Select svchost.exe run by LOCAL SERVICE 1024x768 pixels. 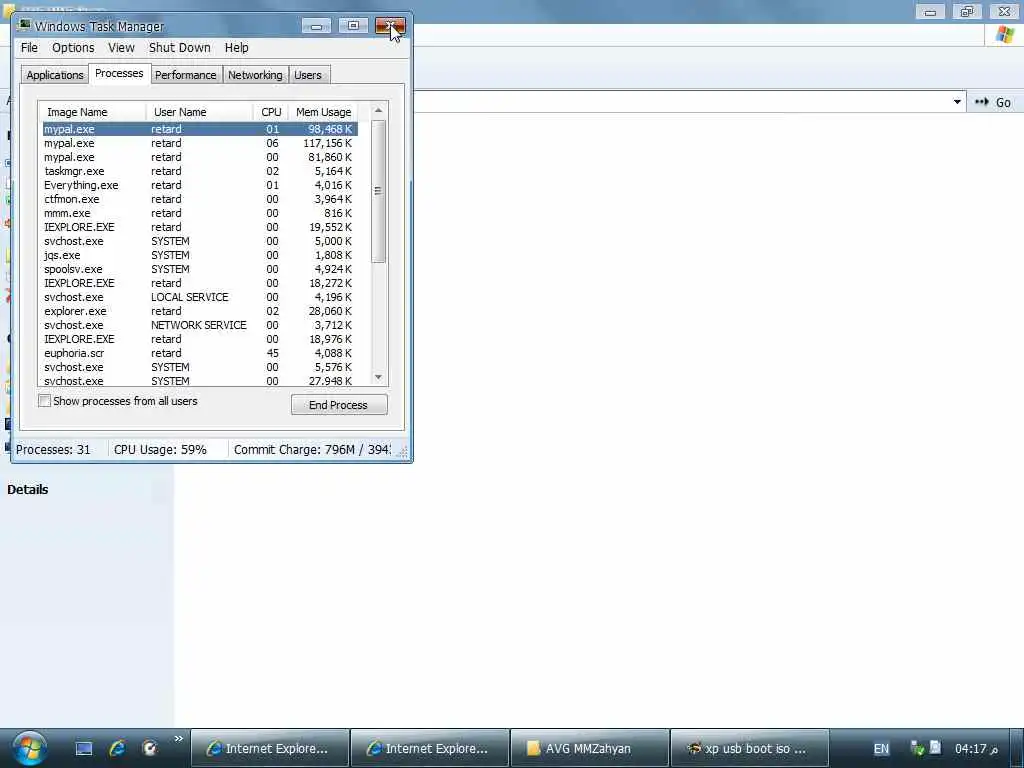200,297
